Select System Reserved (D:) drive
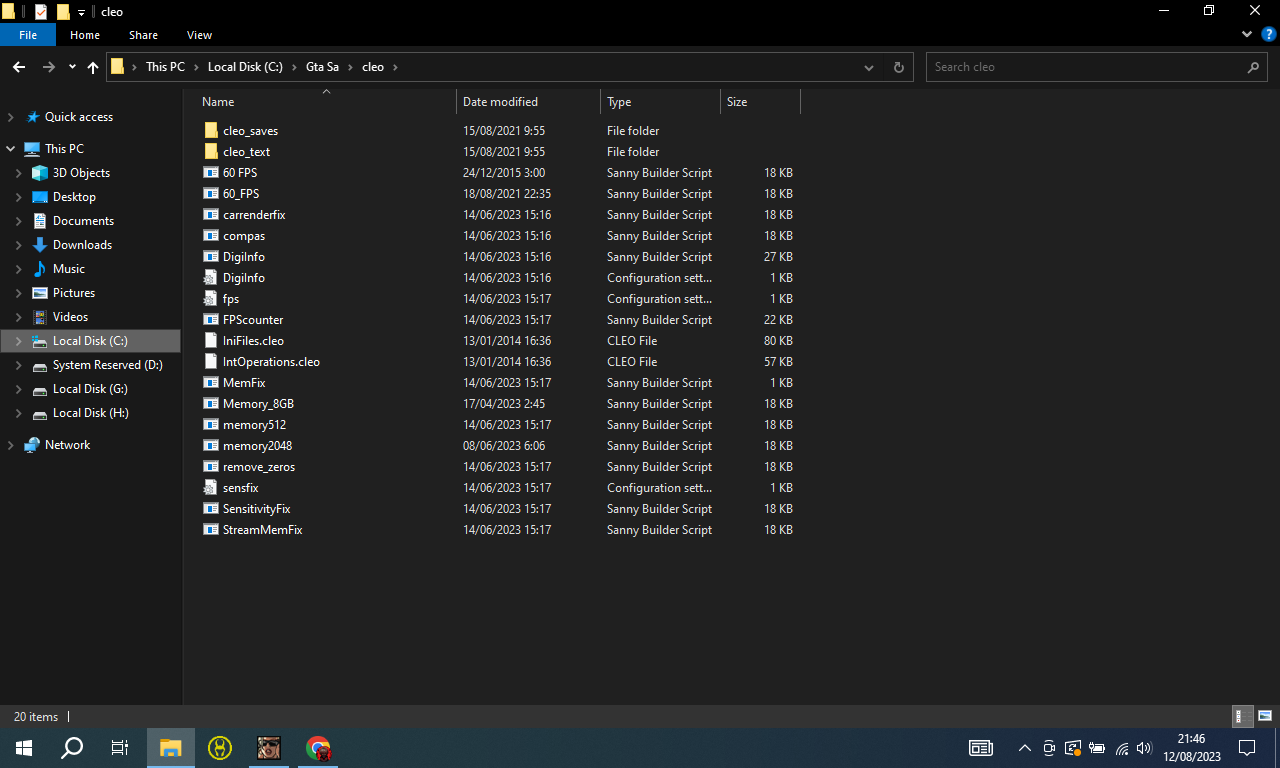Image resolution: width=1280 pixels, height=768 pixels. [107, 365]
